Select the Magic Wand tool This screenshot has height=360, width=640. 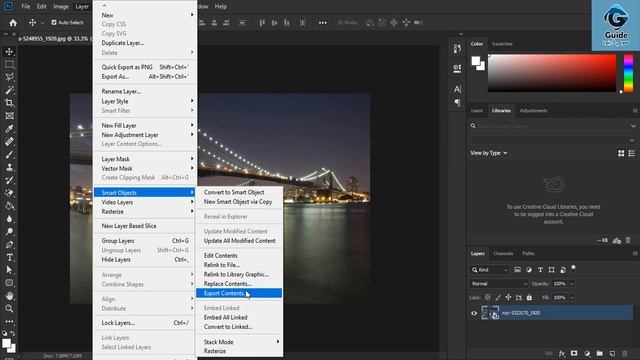tap(9, 90)
